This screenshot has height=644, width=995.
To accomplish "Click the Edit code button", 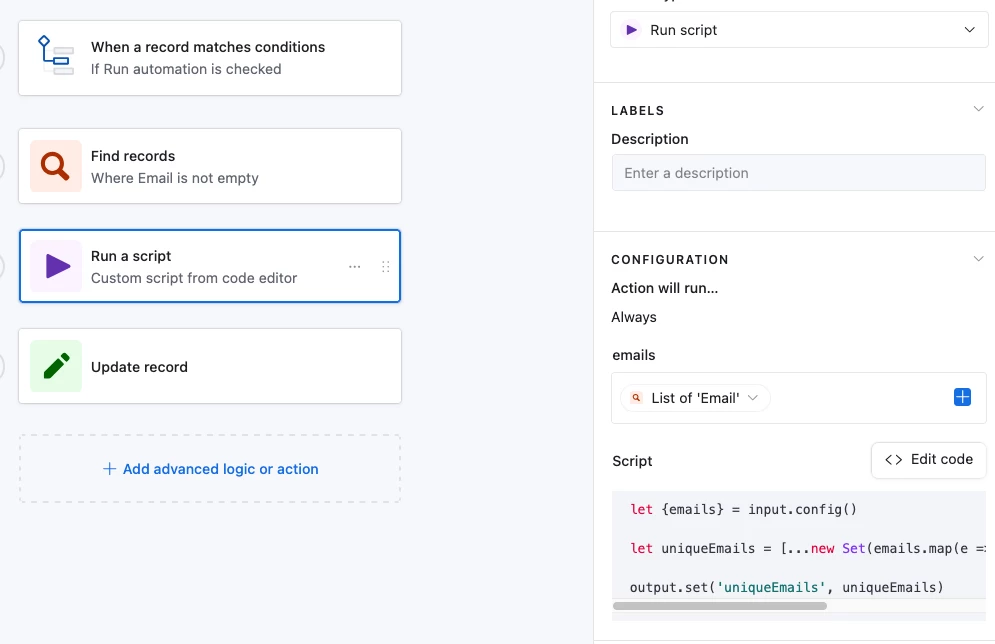I will point(928,460).
